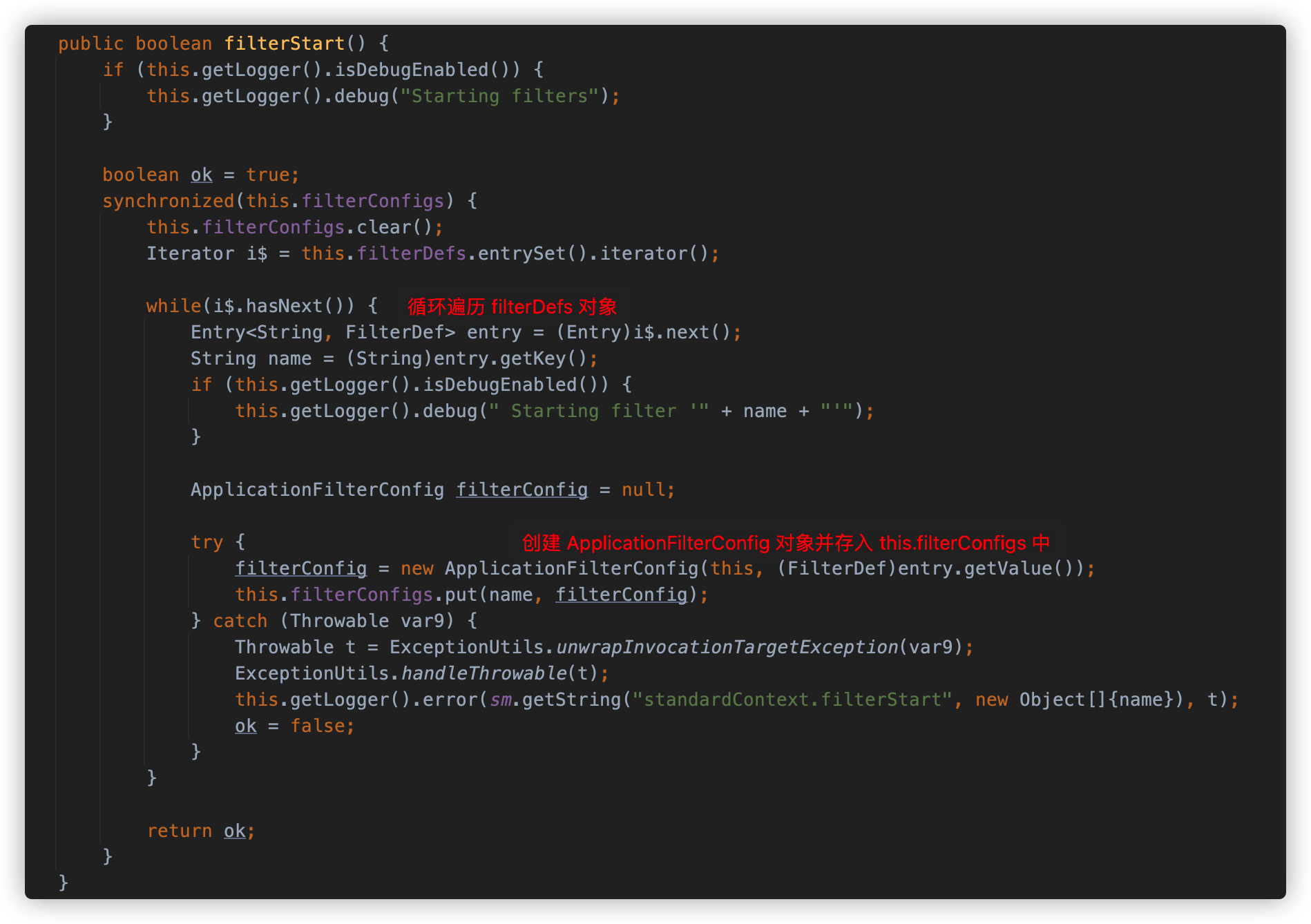Click the synchronized keyword

click(168, 201)
